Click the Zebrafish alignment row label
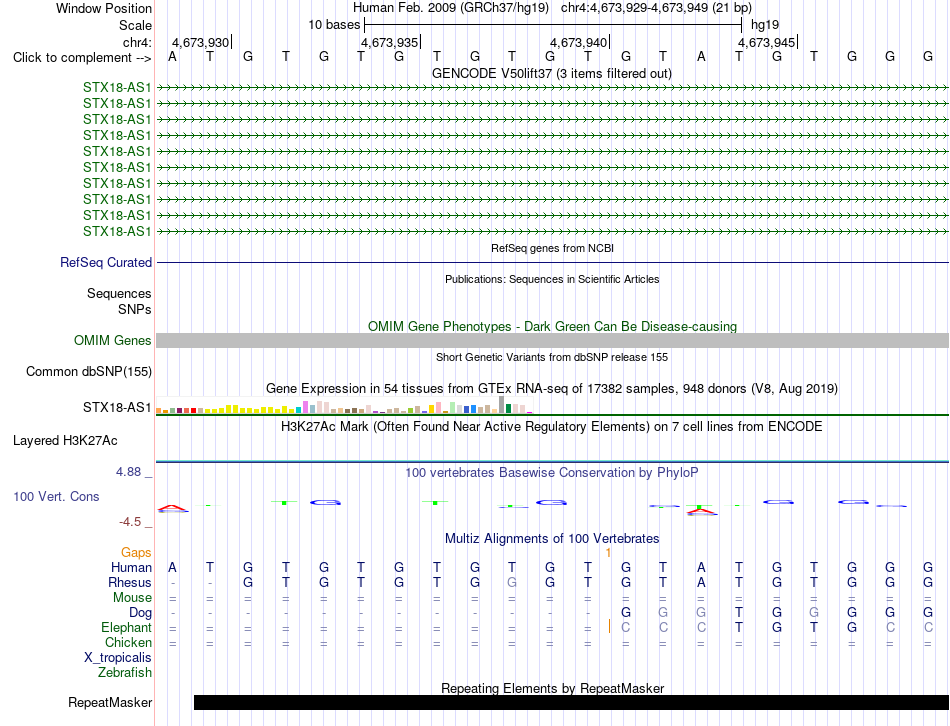950x726 pixels. pos(125,672)
